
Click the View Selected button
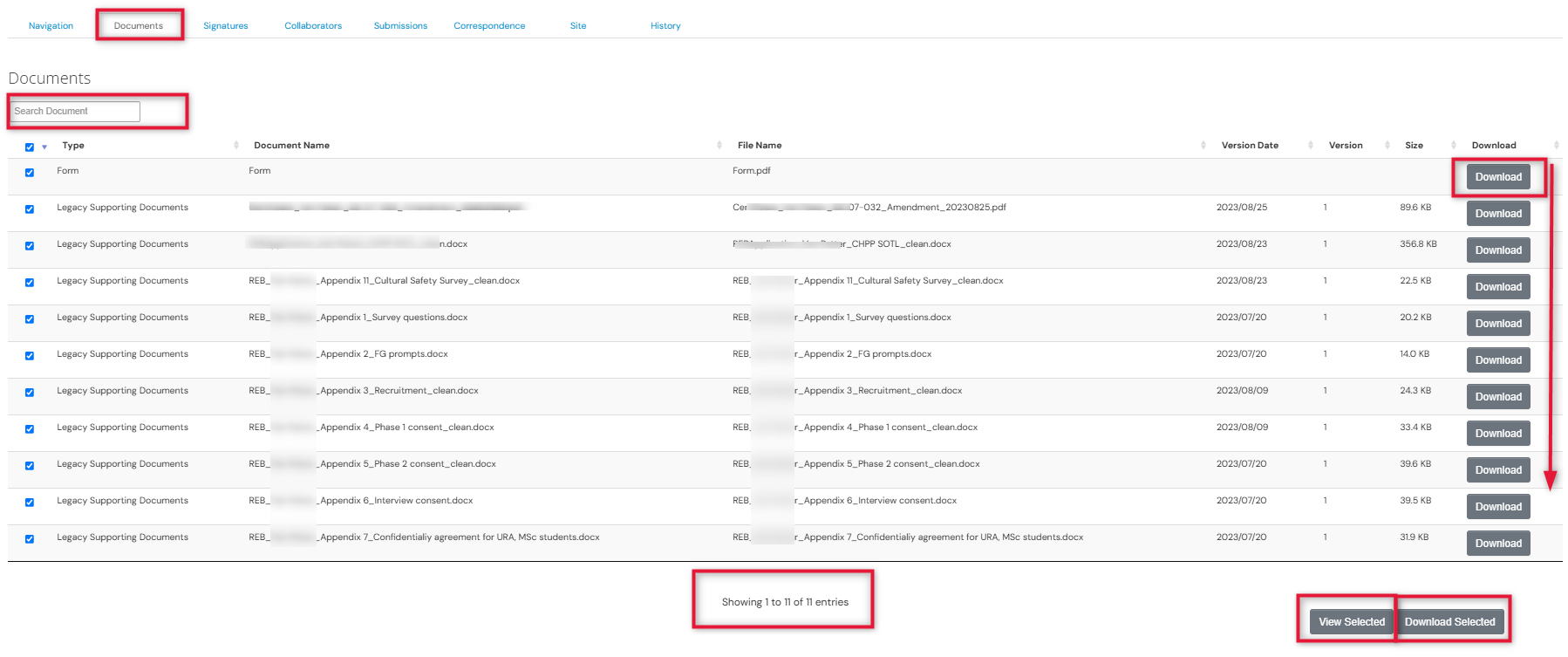point(1352,622)
